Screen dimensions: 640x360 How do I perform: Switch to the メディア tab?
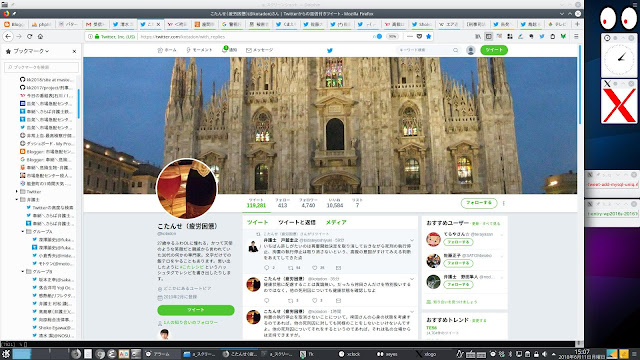tap(336, 222)
